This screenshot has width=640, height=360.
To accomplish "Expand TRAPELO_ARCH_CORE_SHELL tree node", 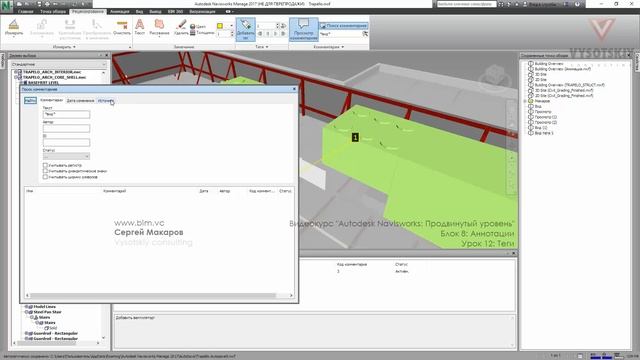I will pos(16,77).
